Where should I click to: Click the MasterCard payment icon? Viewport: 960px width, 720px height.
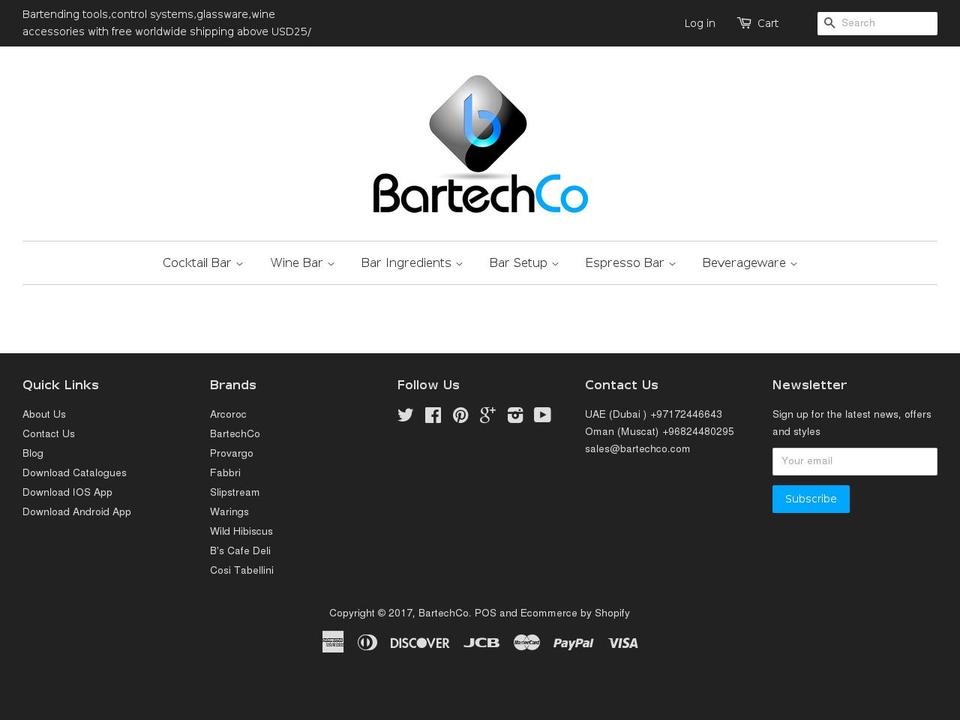click(x=527, y=642)
